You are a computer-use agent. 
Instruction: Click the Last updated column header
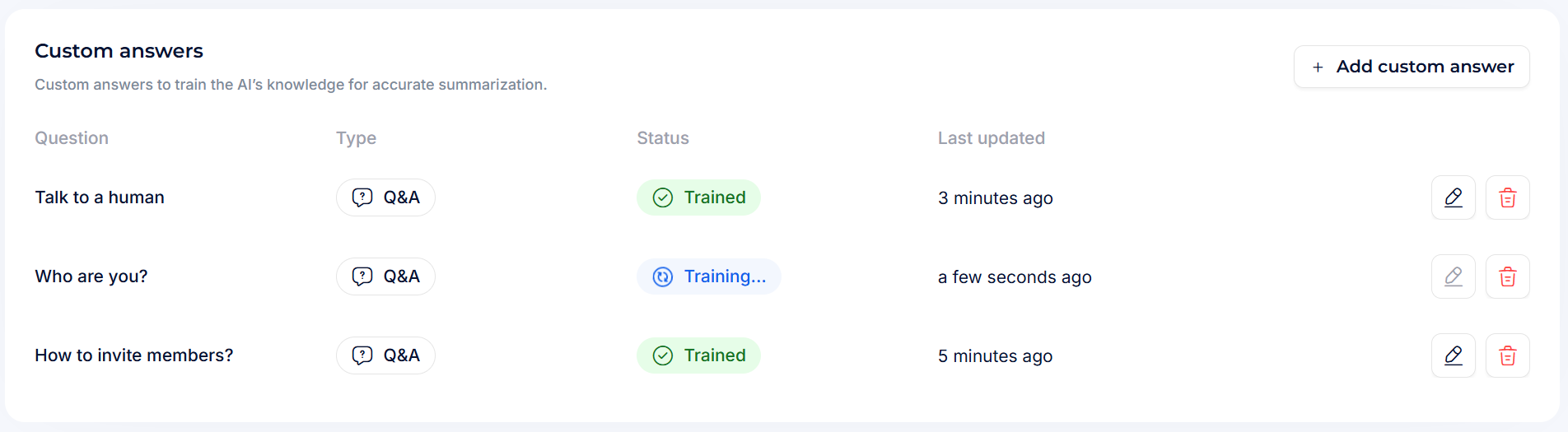coord(991,138)
